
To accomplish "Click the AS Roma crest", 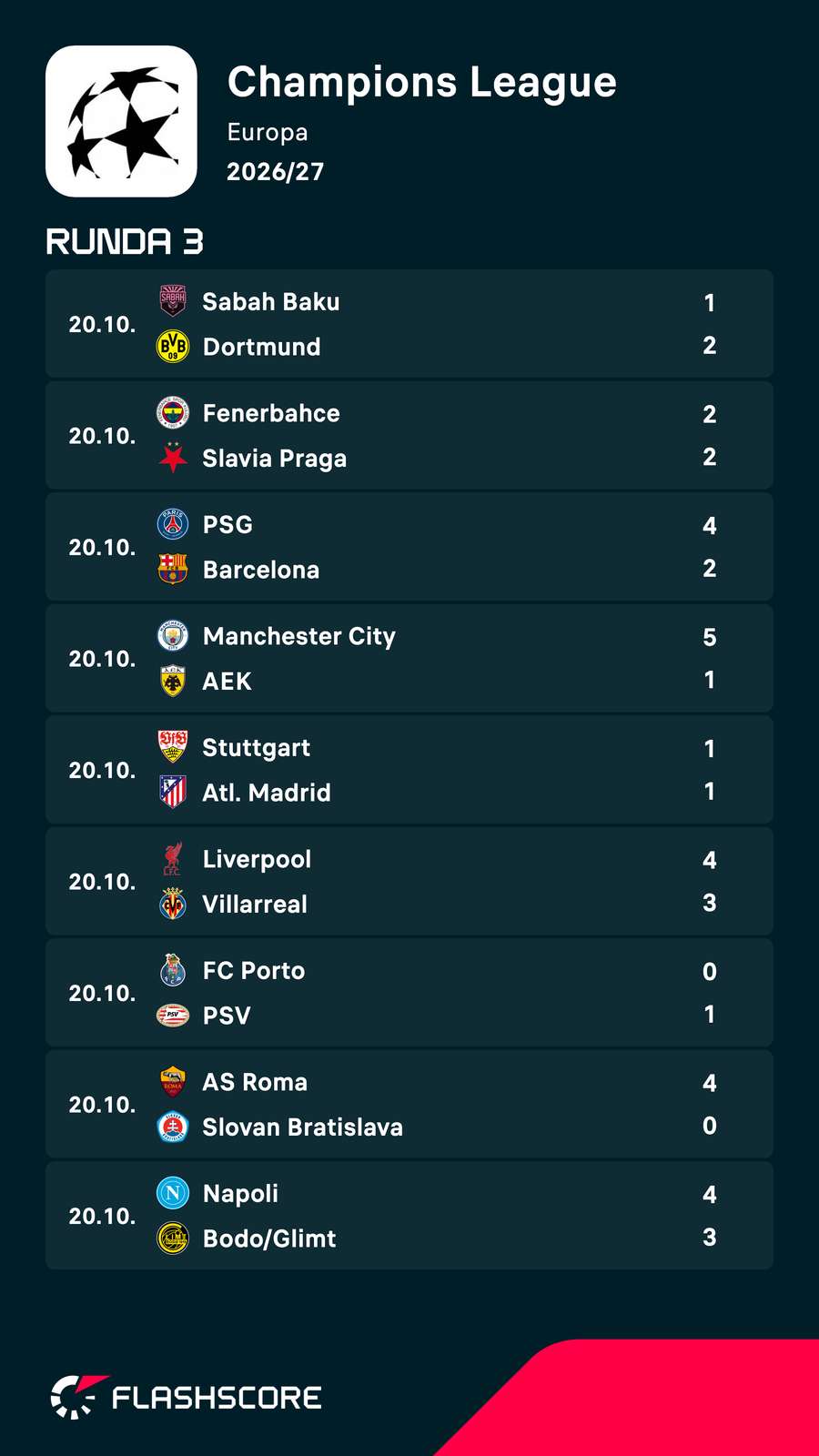I will tap(173, 1082).
